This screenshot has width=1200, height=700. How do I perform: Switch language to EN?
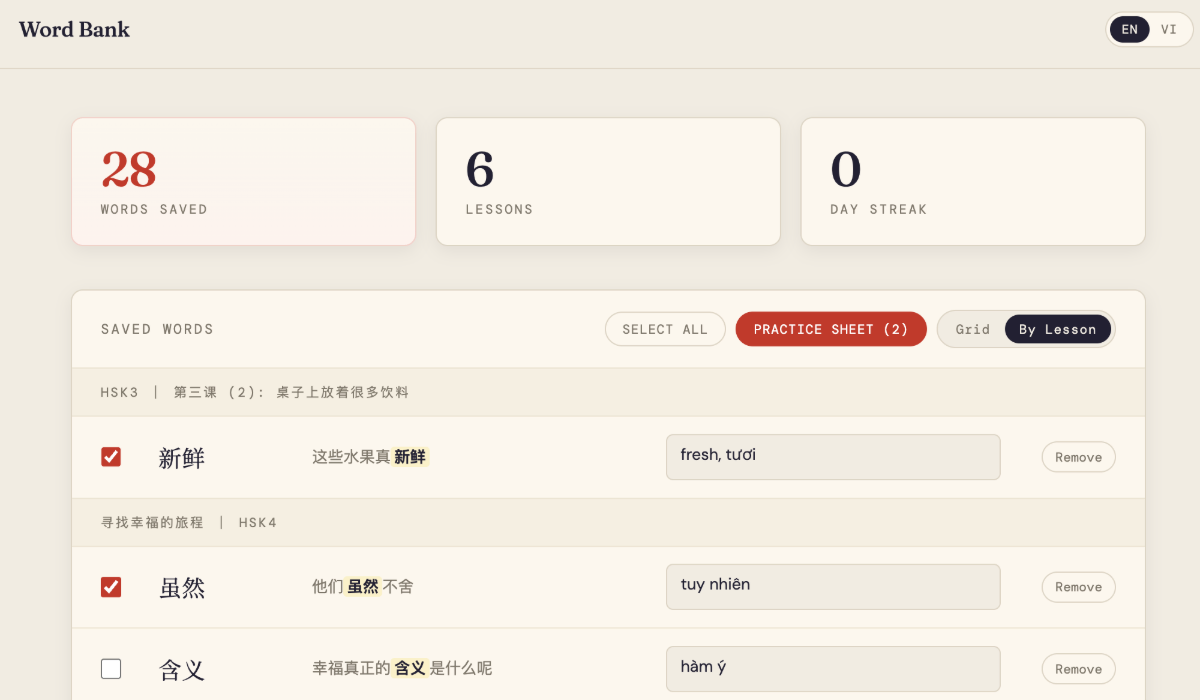click(x=1129, y=29)
